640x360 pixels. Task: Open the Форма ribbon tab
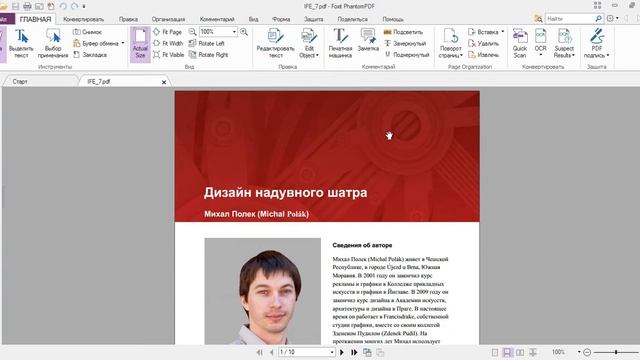281,19
